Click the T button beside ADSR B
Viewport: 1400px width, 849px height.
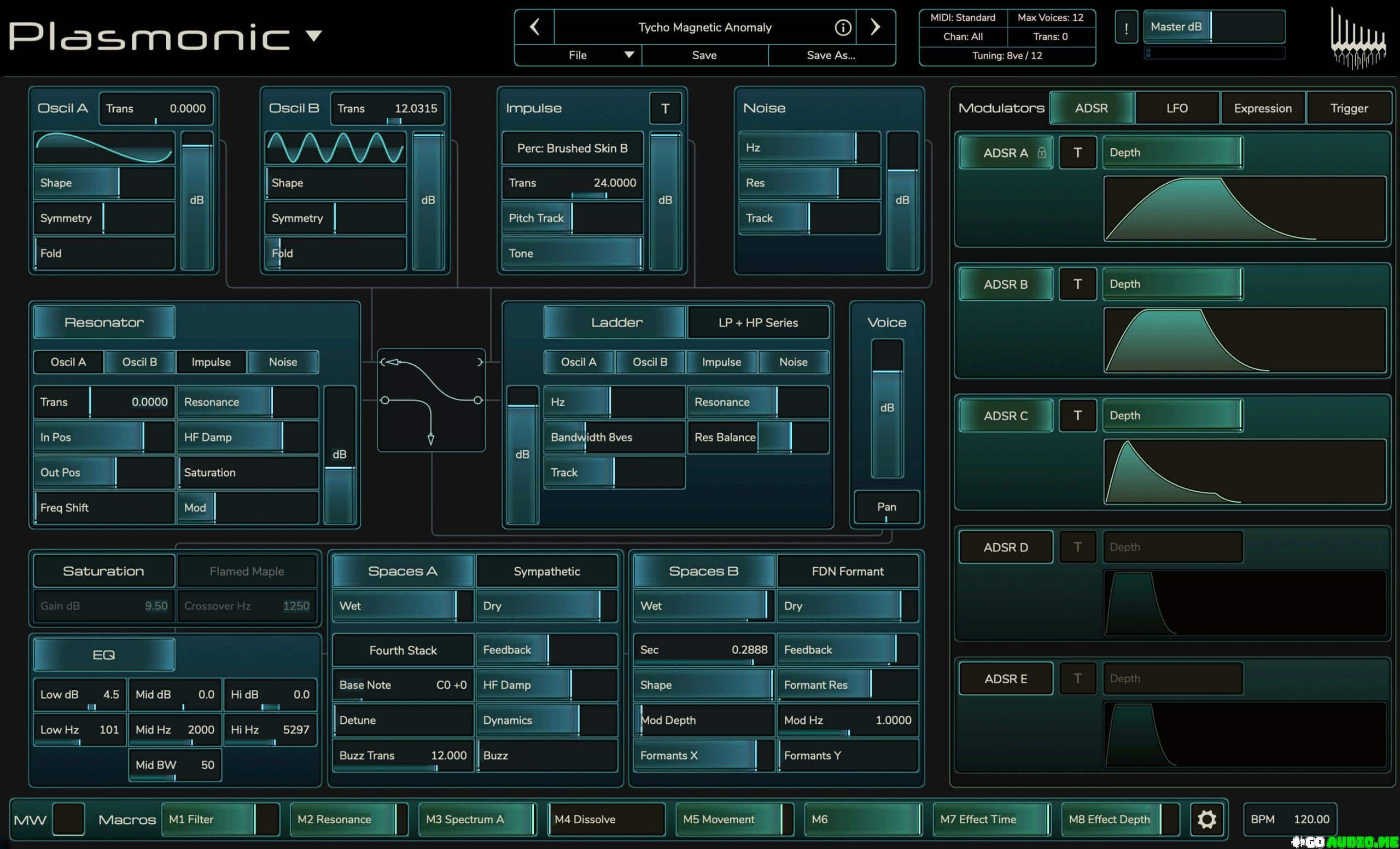click(x=1077, y=283)
